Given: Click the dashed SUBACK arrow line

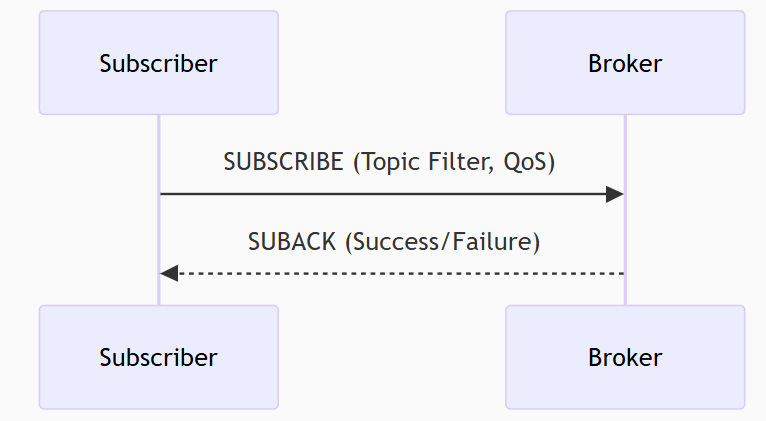Looking at the screenshot, I should (401, 274).
